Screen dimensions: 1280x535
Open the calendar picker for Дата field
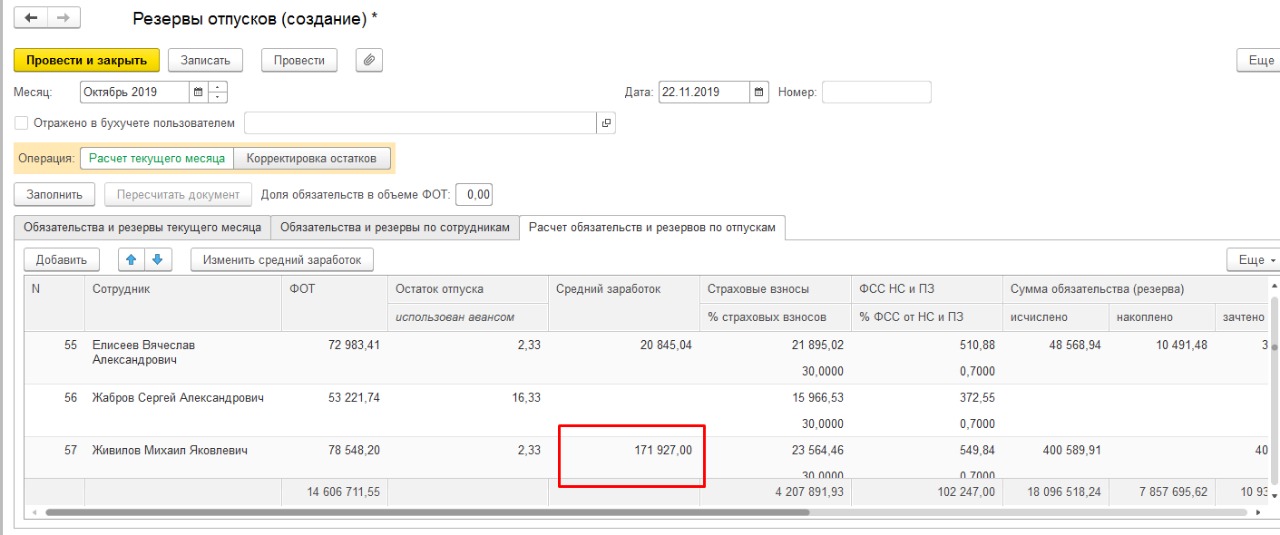click(759, 93)
